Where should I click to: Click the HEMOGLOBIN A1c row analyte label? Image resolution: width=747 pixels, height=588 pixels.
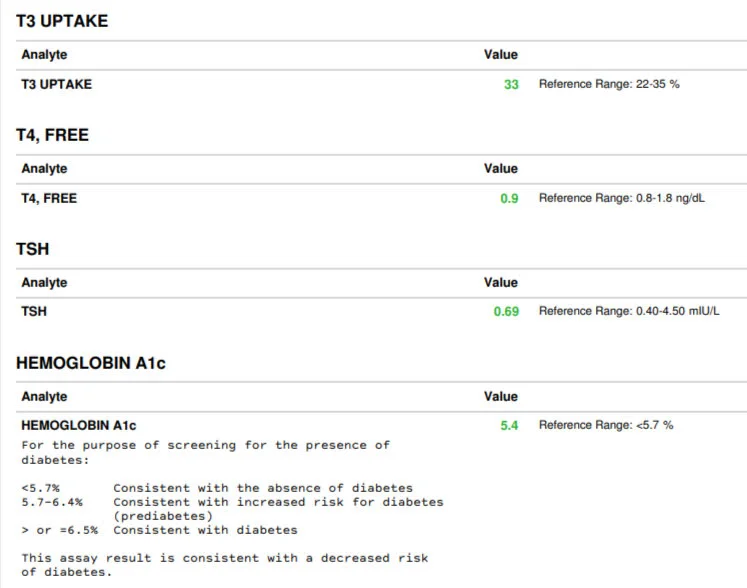pyautogui.click(x=79, y=425)
